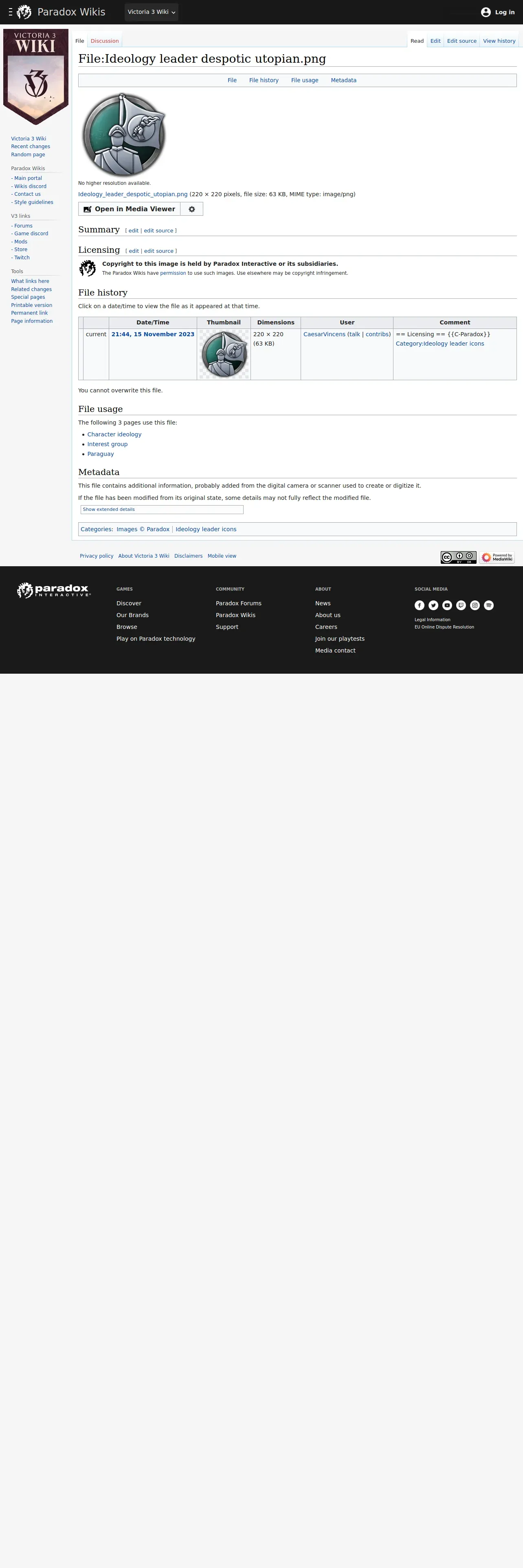Select the Read tab
The width and height of the screenshot is (523, 1568).
(417, 41)
